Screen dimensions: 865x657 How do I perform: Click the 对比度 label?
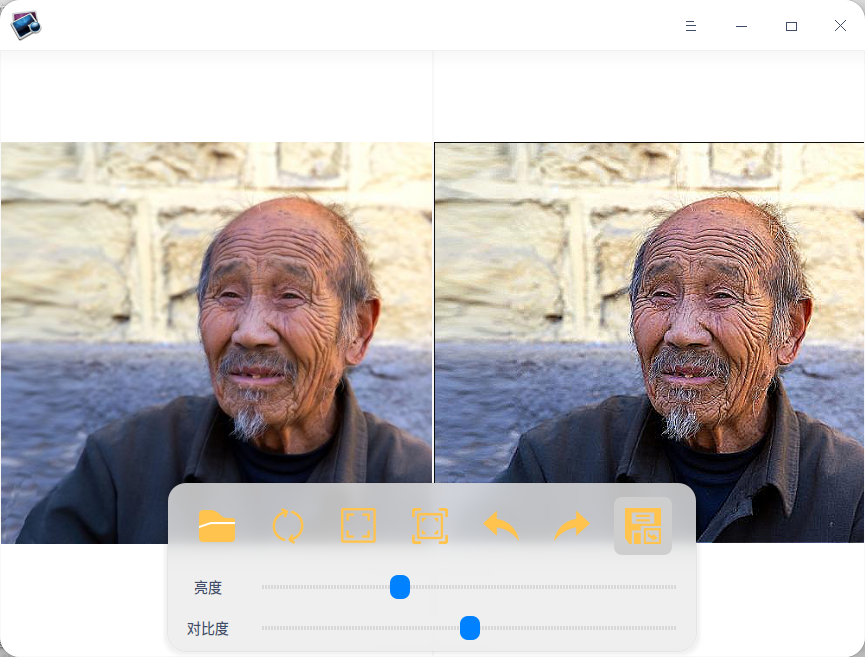coord(207,629)
